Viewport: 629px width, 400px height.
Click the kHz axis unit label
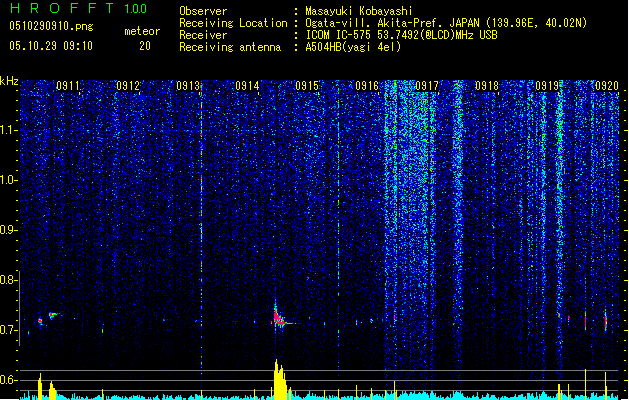(9, 81)
